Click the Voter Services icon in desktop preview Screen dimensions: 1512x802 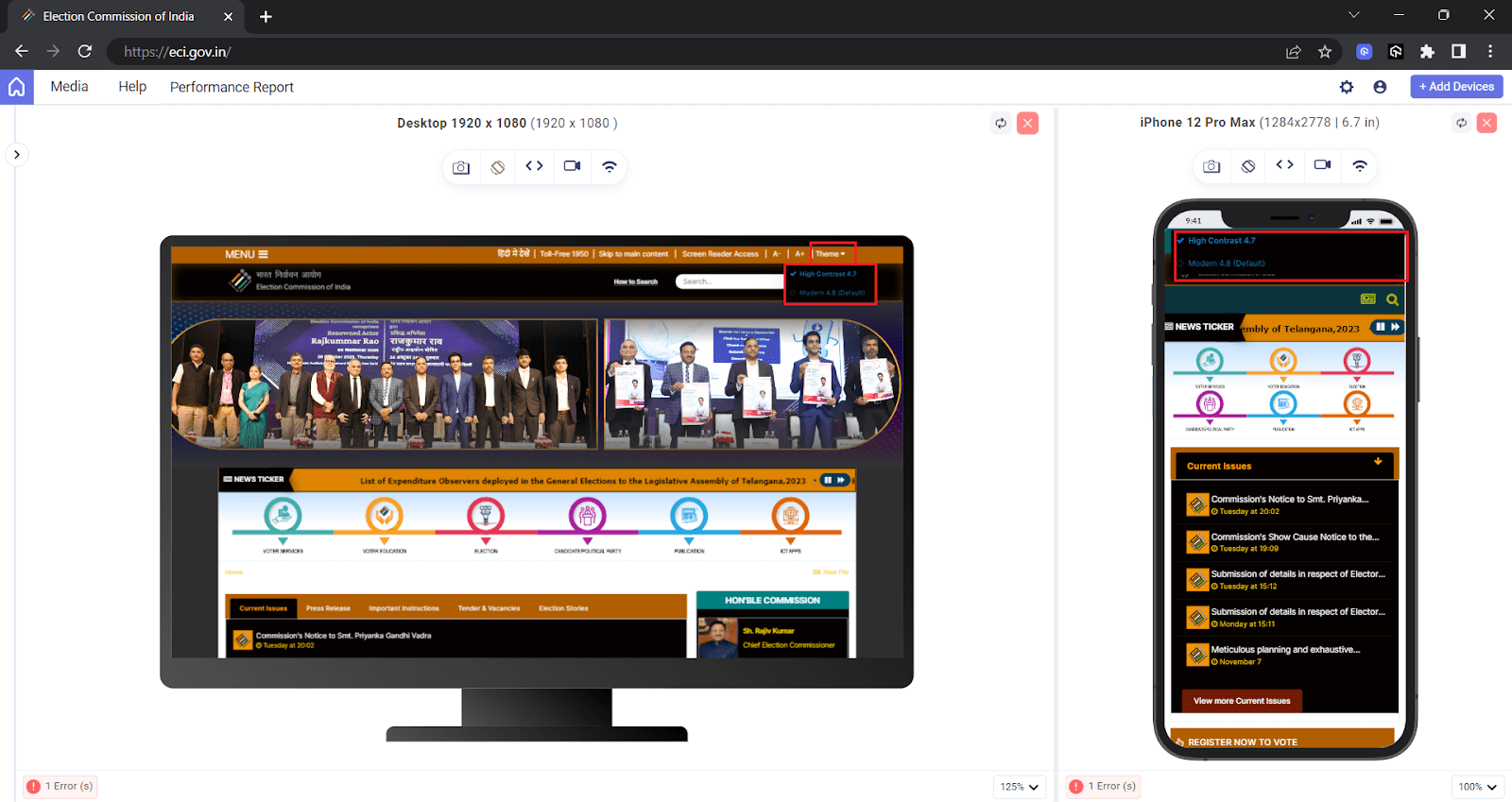pos(283,517)
